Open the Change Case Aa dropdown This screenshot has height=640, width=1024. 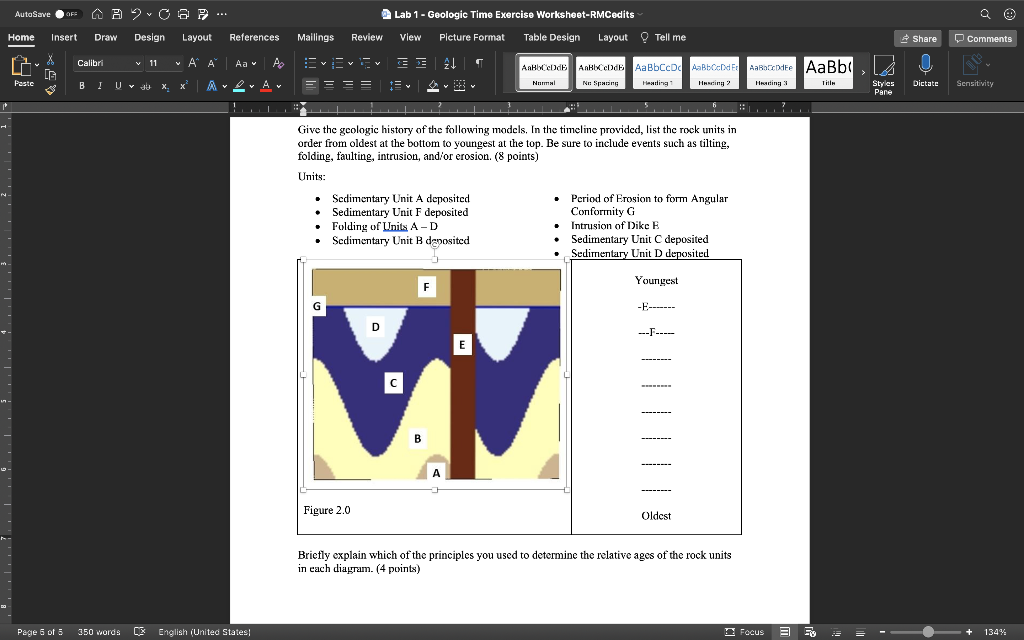(x=246, y=63)
